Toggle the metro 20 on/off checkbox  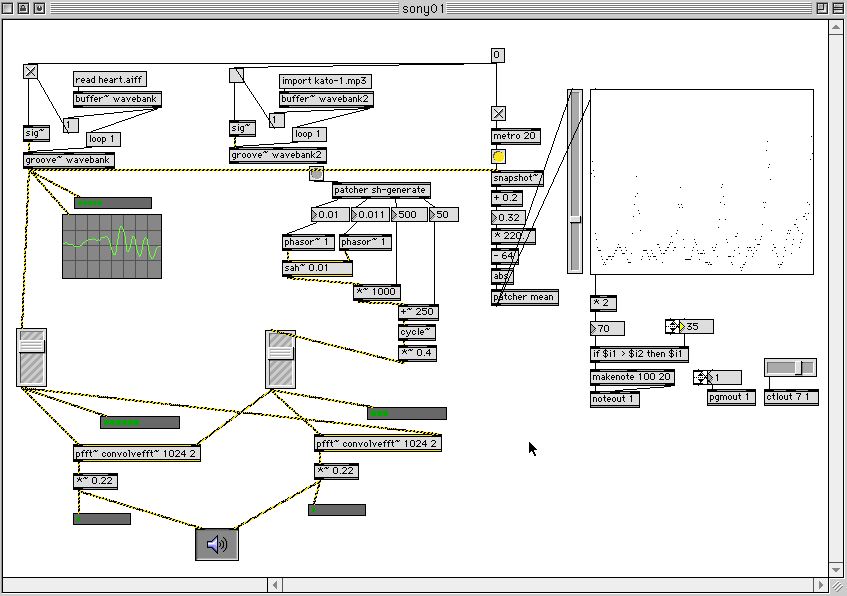(499, 114)
